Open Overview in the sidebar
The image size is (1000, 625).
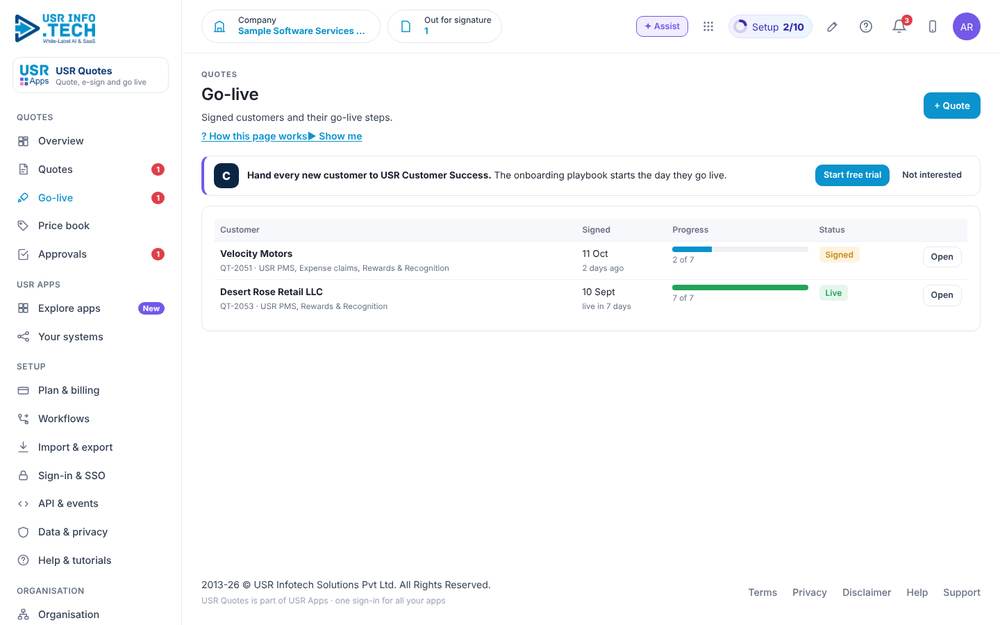click(x=91, y=141)
